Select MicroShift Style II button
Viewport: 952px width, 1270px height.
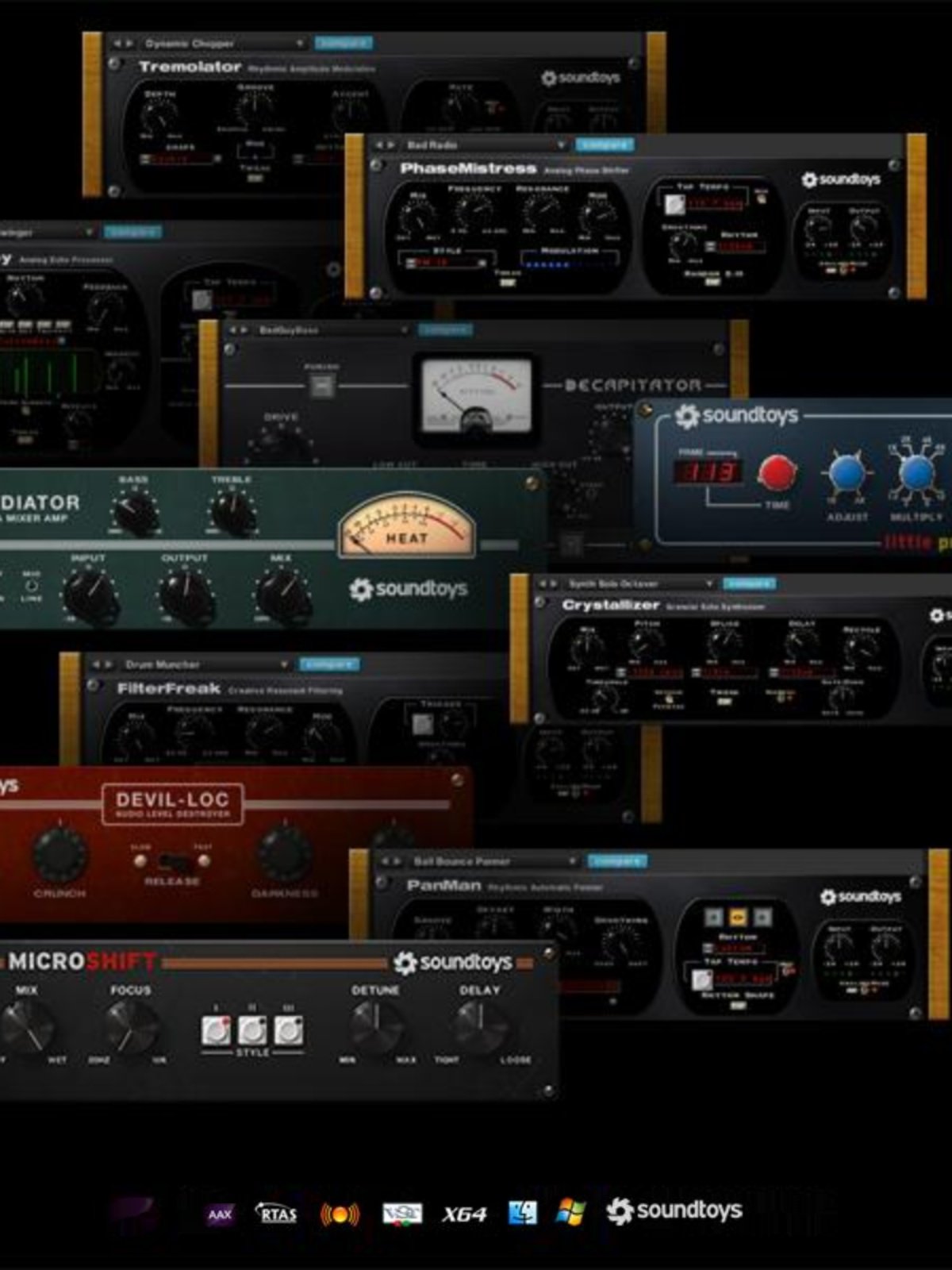[252, 1030]
